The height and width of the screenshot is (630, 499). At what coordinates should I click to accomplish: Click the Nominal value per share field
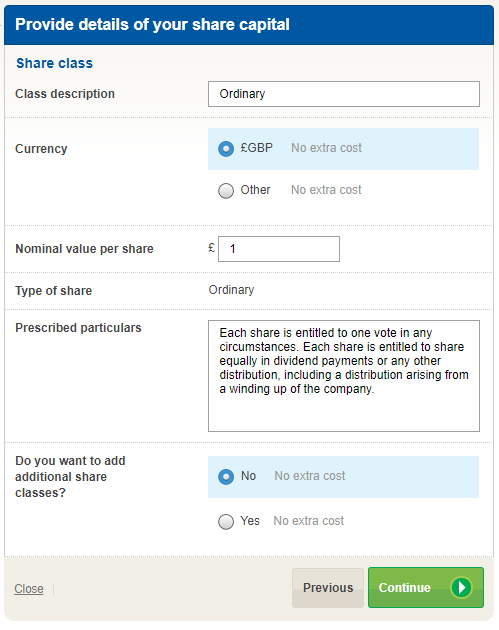tap(279, 249)
